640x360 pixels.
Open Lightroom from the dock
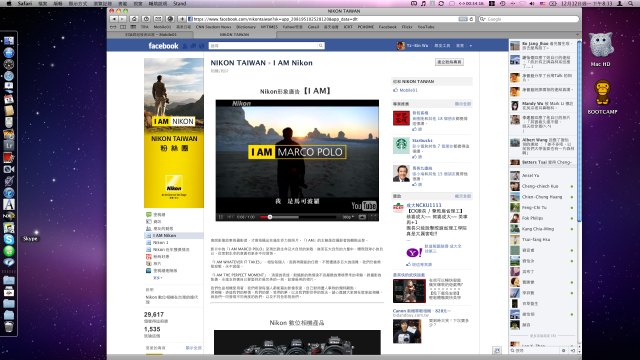point(9,145)
